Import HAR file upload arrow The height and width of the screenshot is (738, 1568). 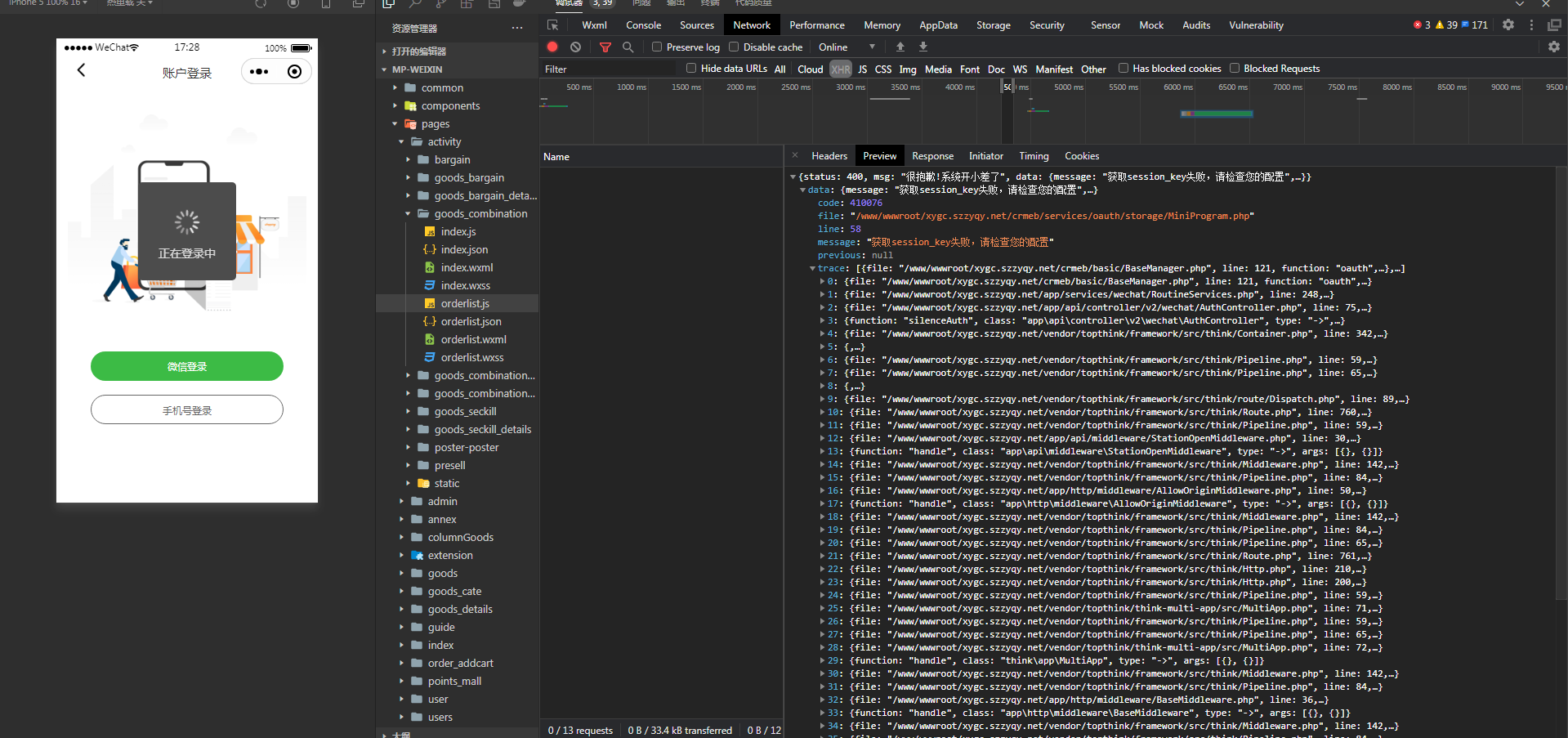[x=900, y=47]
